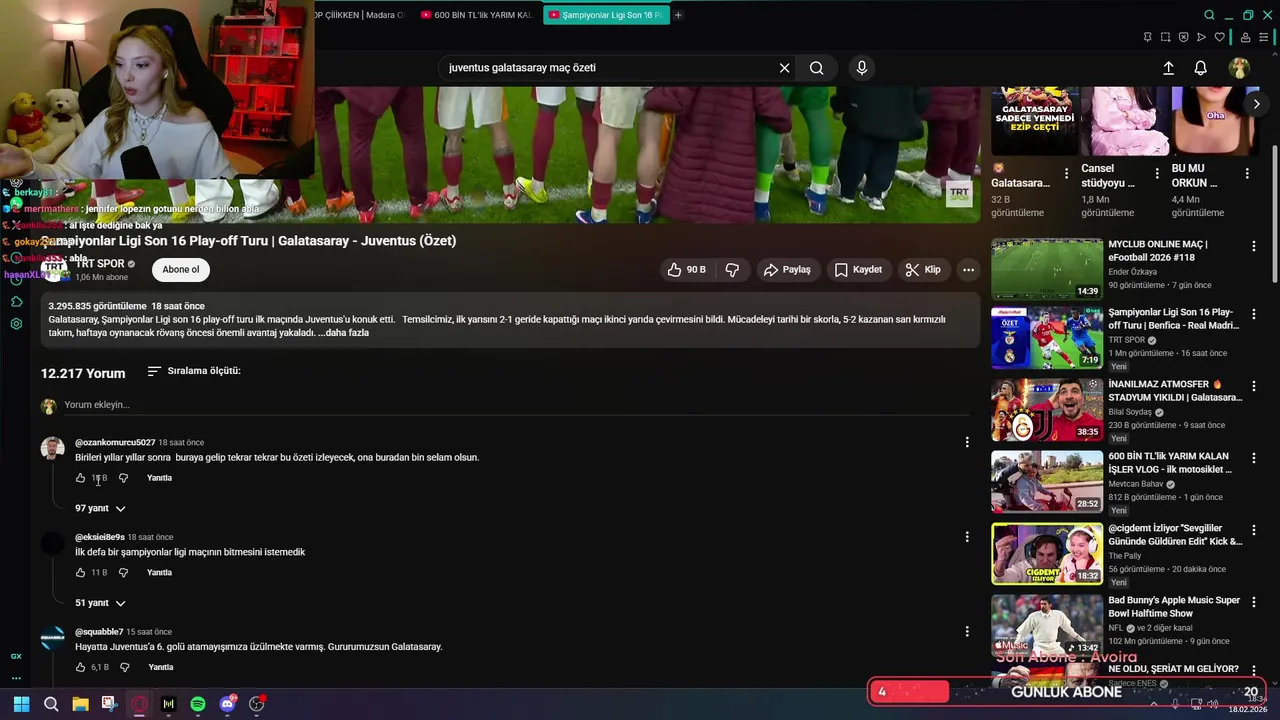1280x720 pixels.
Task: Click the Kaydet save button
Action: [x=858, y=270]
